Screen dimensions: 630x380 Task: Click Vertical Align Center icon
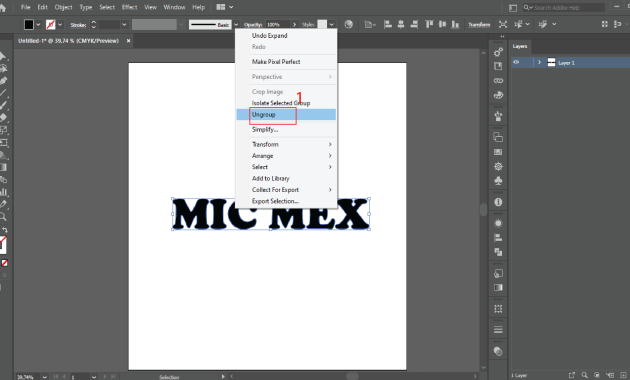click(442, 25)
